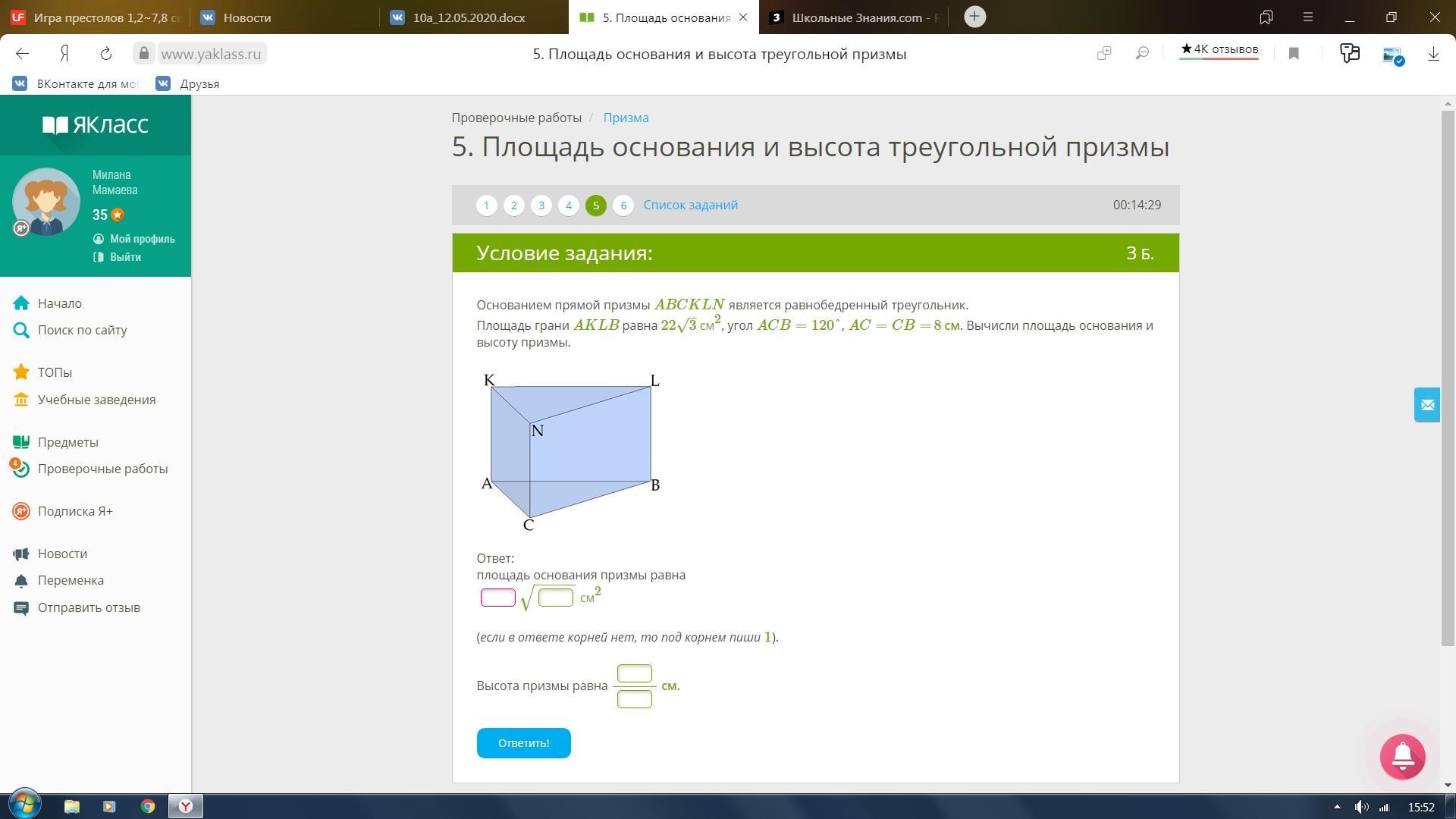The width and height of the screenshot is (1456, 819).
Task: Go to task number 3
Action: click(x=541, y=206)
